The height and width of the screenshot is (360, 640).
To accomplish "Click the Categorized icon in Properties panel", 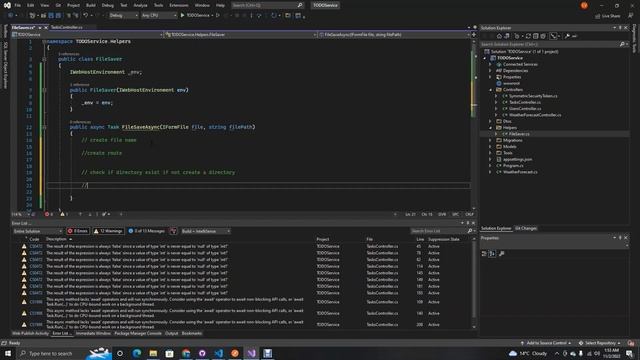I will point(484,254).
